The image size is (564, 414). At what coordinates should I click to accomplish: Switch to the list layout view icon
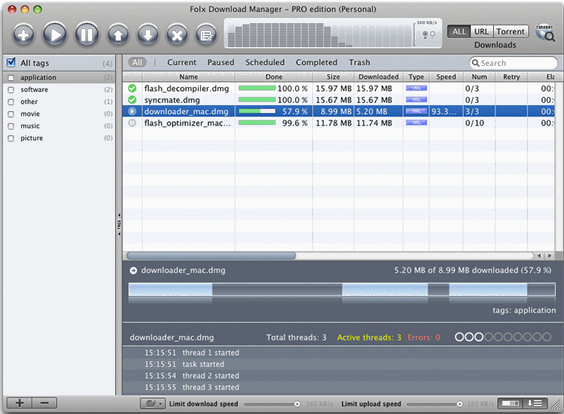tap(535, 403)
